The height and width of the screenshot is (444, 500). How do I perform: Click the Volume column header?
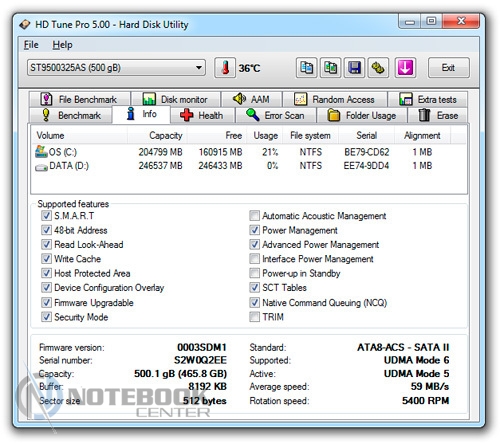pos(79,135)
